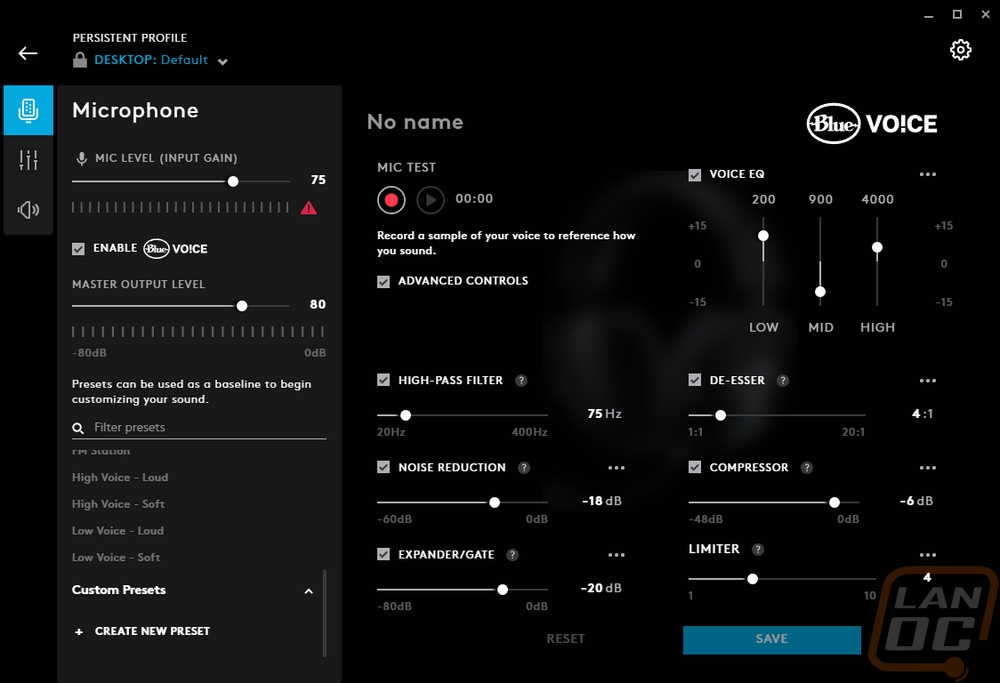The height and width of the screenshot is (683, 1000).
Task: Click the back arrow icon
Action: coord(28,54)
